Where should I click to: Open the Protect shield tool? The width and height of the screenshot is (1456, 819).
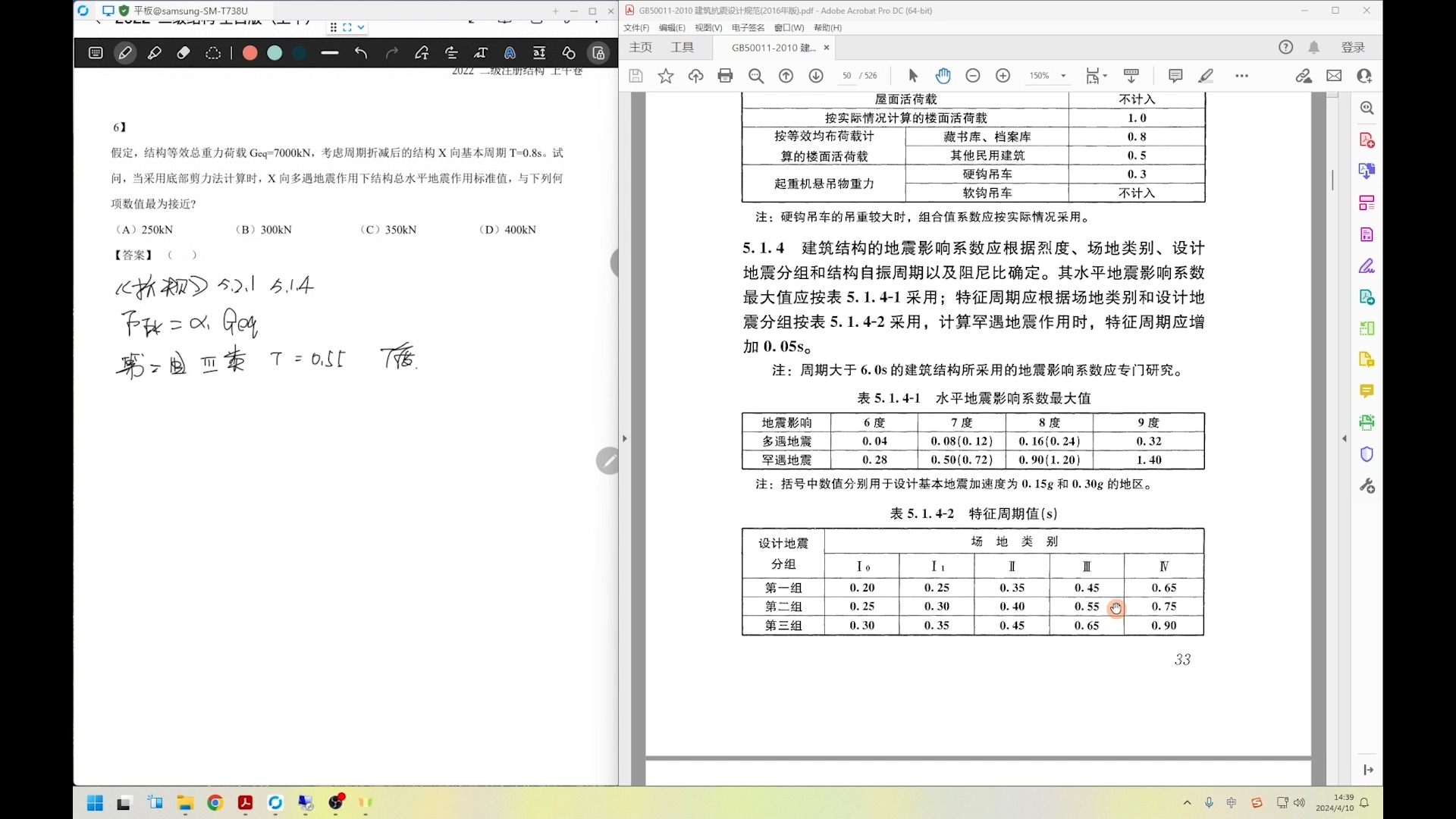(1367, 454)
